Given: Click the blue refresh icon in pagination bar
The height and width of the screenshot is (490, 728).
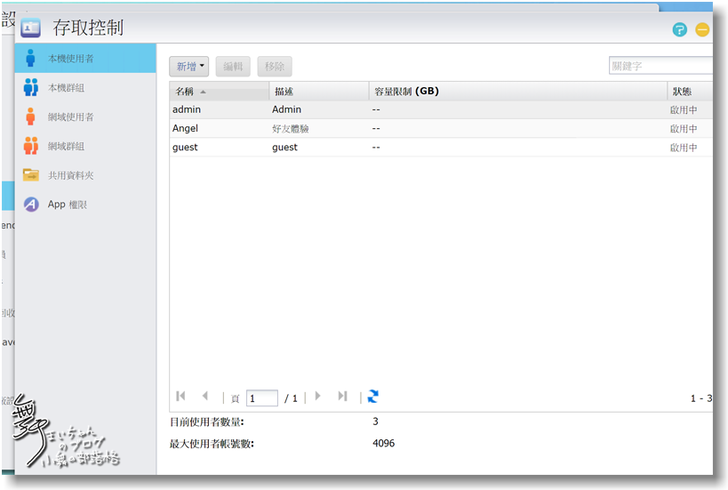Looking at the screenshot, I should (x=373, y=397).
